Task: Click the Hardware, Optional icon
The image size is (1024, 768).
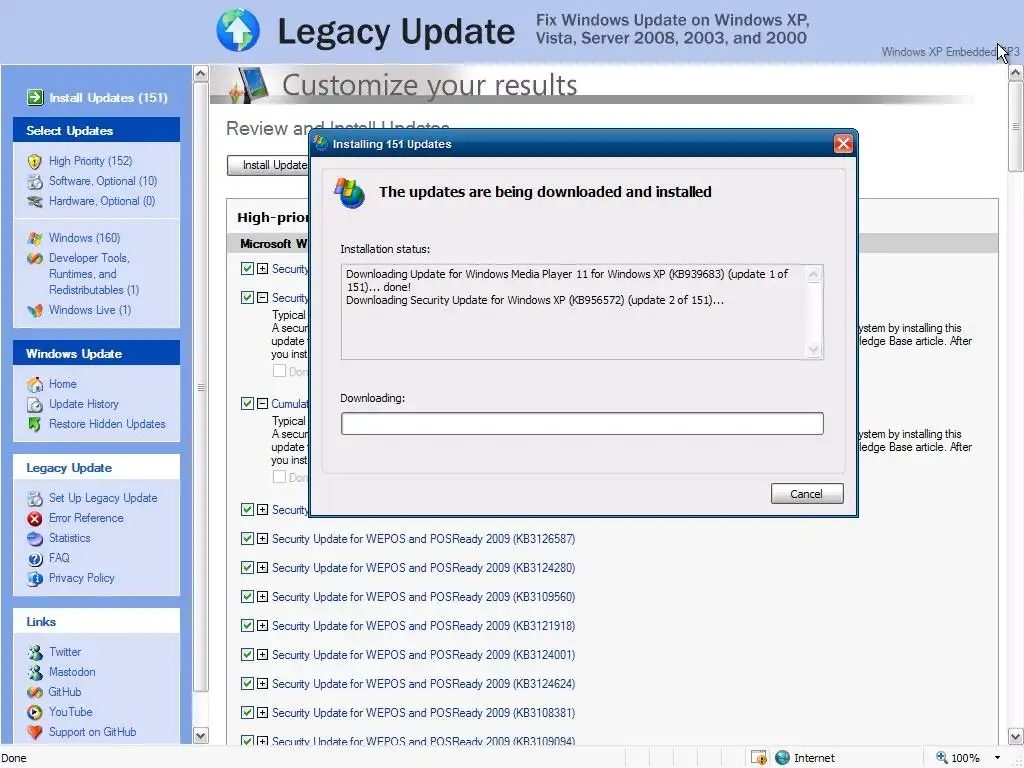Action: click(35, 202)
